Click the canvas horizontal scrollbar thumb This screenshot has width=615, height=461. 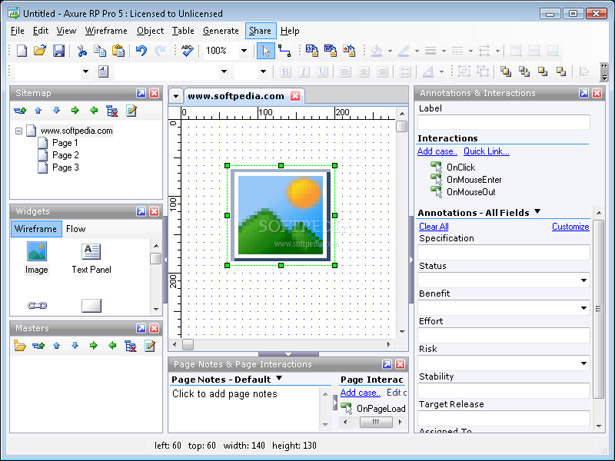tap(188, 344)
